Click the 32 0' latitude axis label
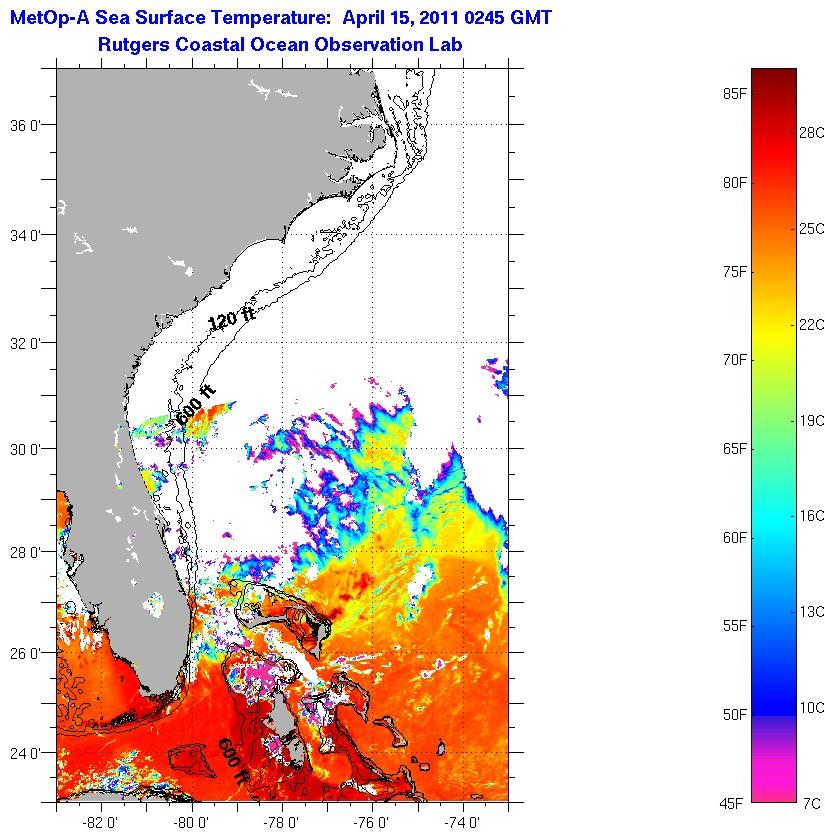Image resolution: width=825 pixels, height=832 pixels. point(25,343)
